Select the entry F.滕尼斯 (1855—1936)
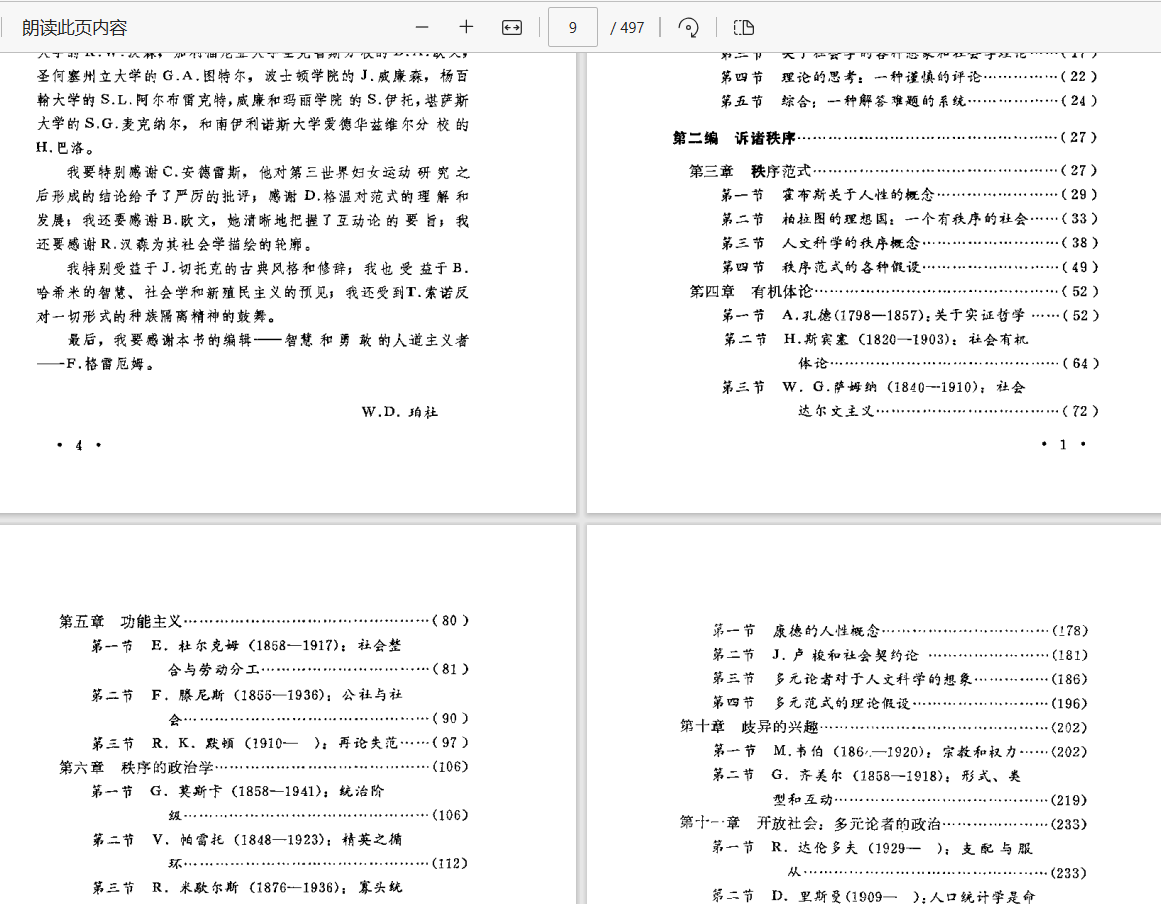Screen dimensions: 1161x904 280,706
